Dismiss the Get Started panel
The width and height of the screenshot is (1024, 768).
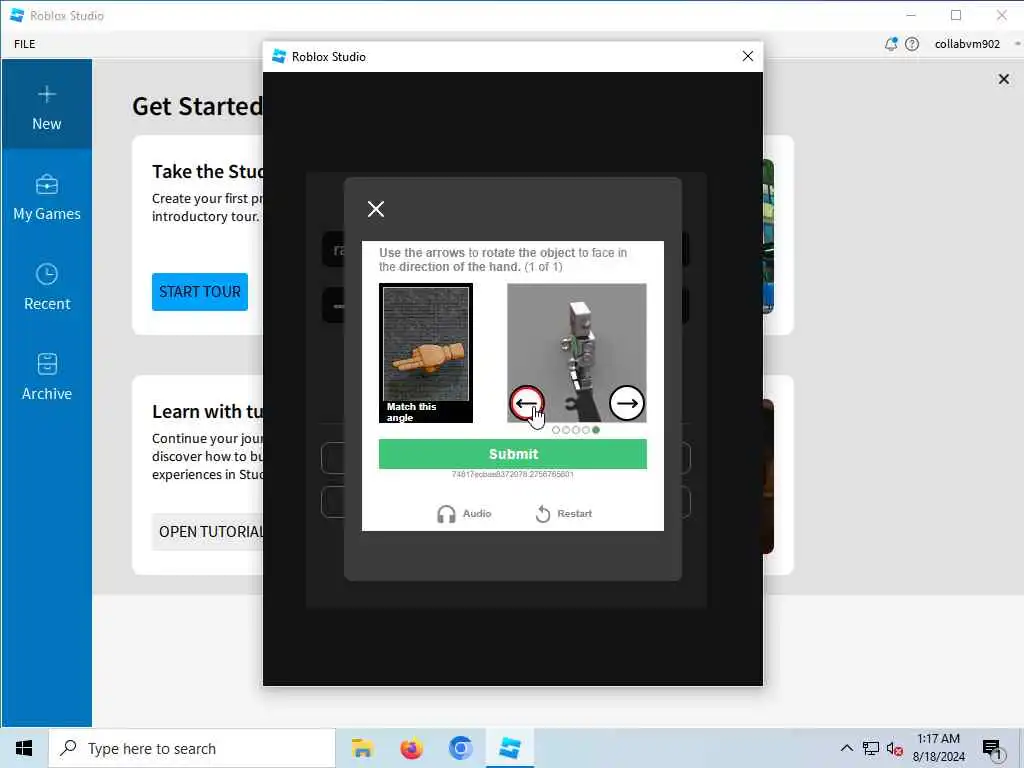tap(1004, 79)
